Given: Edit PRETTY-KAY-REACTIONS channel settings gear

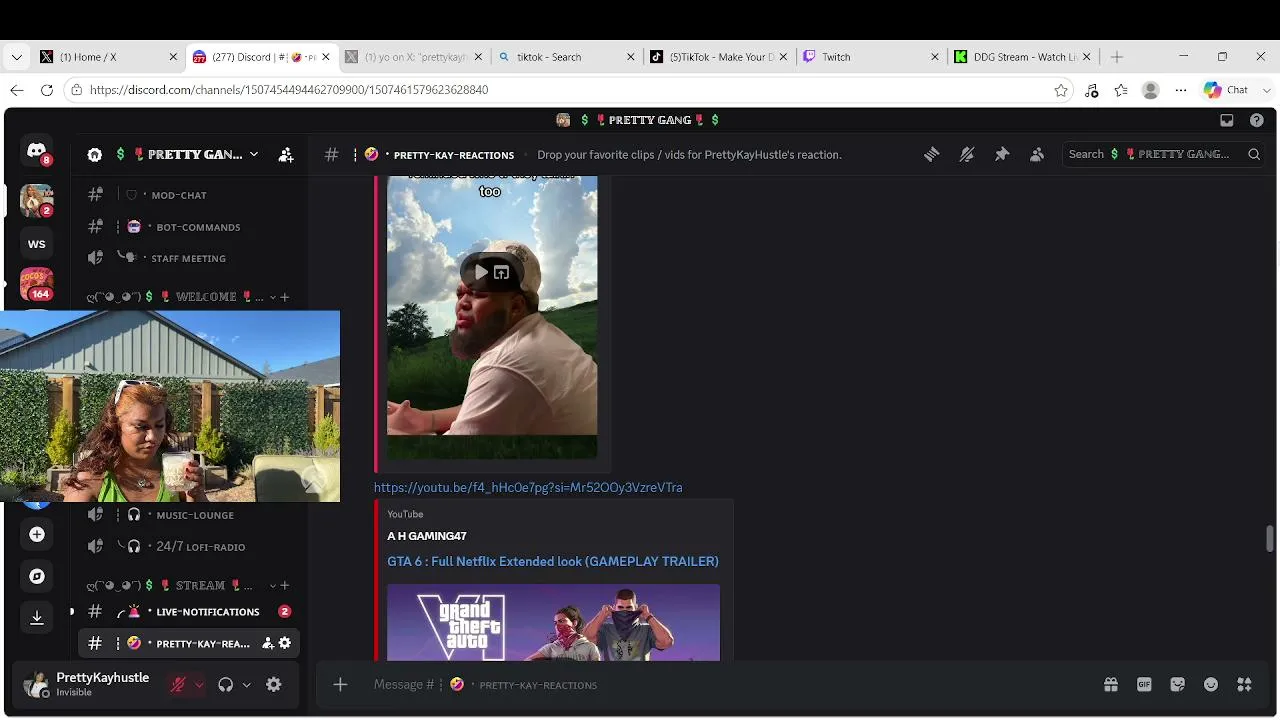Looking at the screenshot, I should click(285, 643).
